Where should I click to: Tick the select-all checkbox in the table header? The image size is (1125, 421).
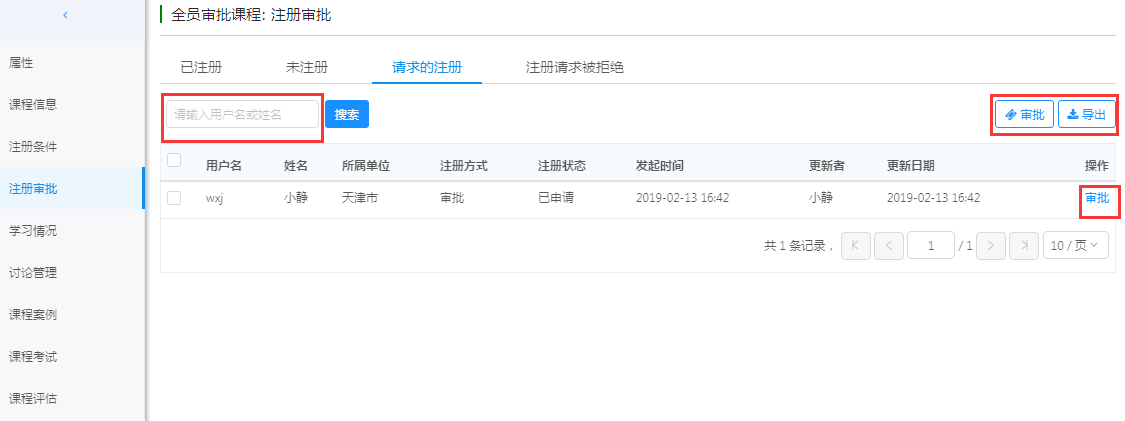coord(174,160)
